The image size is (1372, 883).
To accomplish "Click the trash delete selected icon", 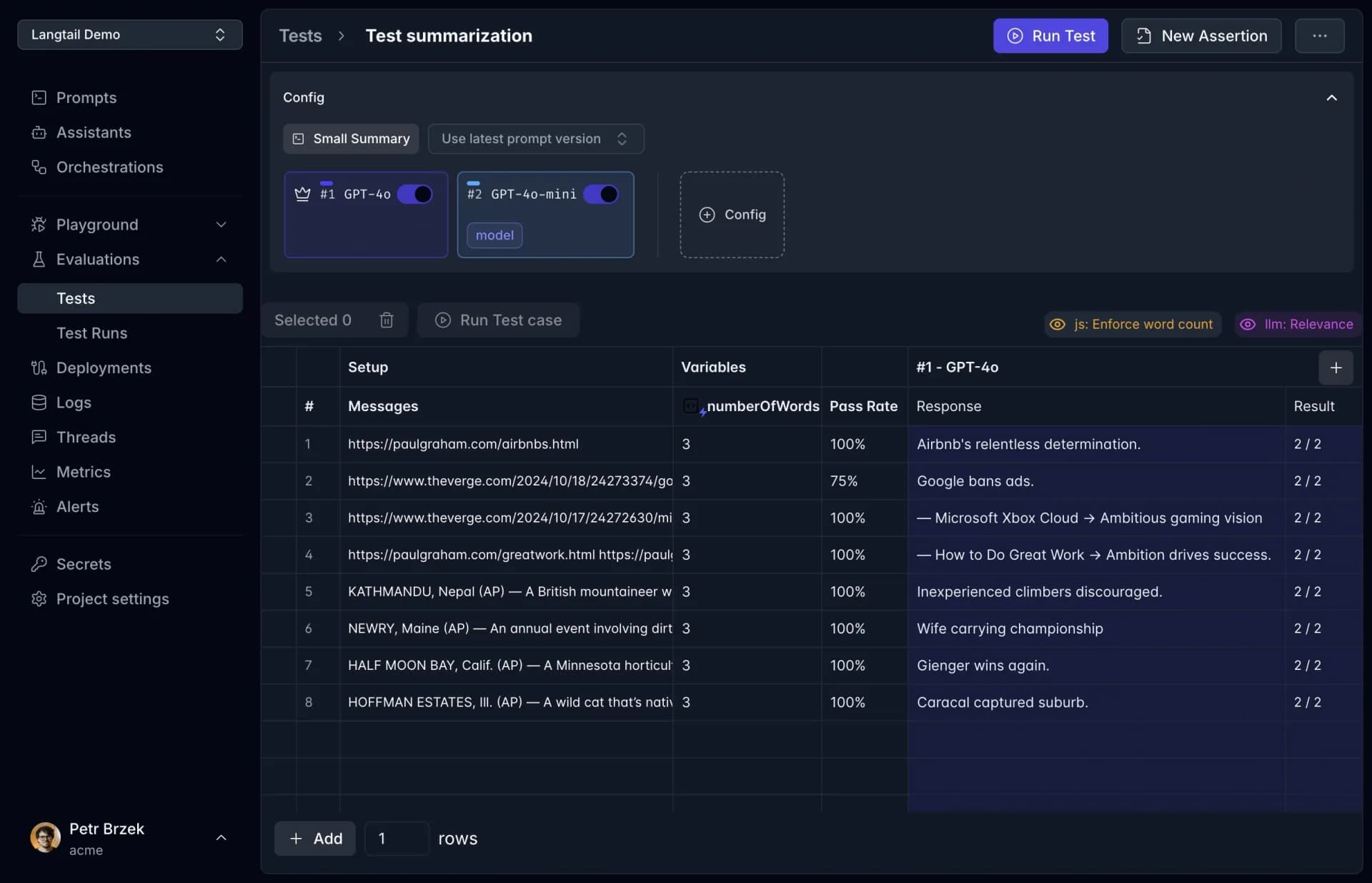I will (387, 320).
